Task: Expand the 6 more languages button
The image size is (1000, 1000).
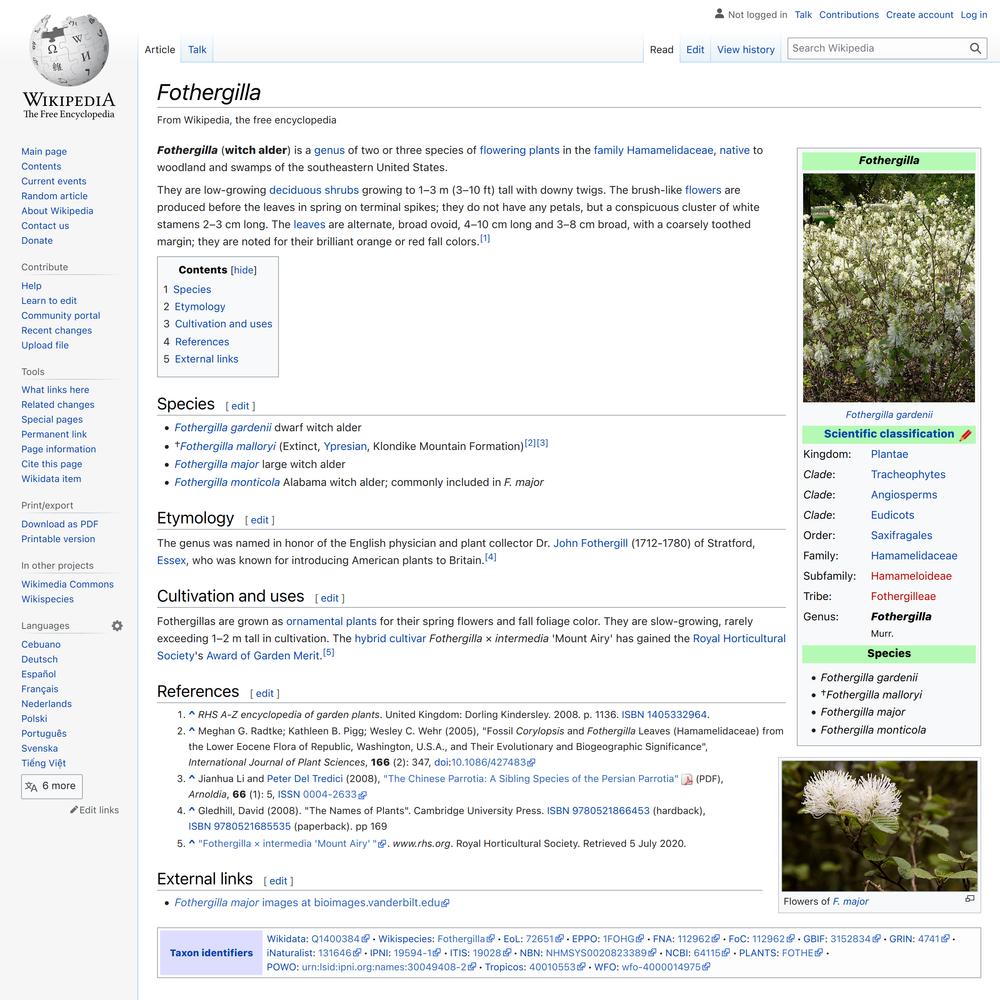Action: (52, 786)
